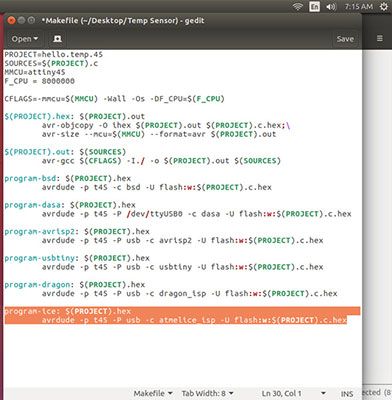Open gedit's hamburger menu

click(380, 39)
